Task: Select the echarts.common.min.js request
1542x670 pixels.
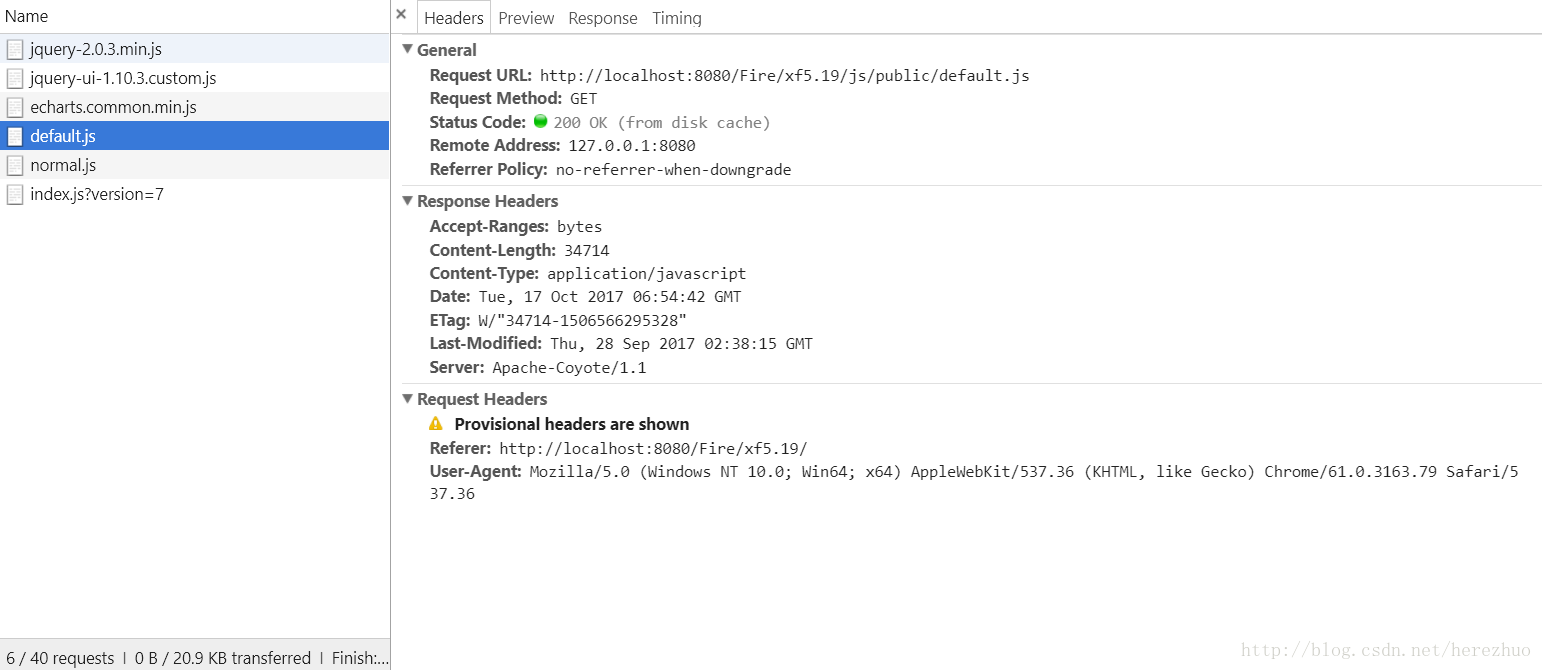Action: (195, 107)
